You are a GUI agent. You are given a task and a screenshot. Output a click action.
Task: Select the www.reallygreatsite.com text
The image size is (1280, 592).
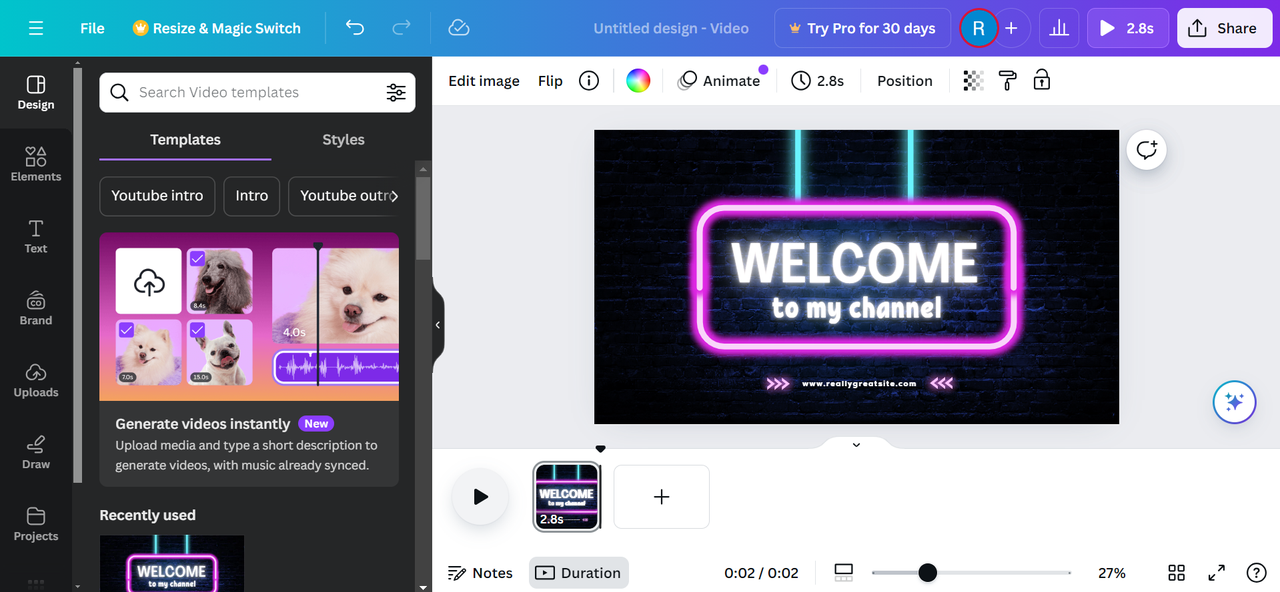(x=858, y=383)
